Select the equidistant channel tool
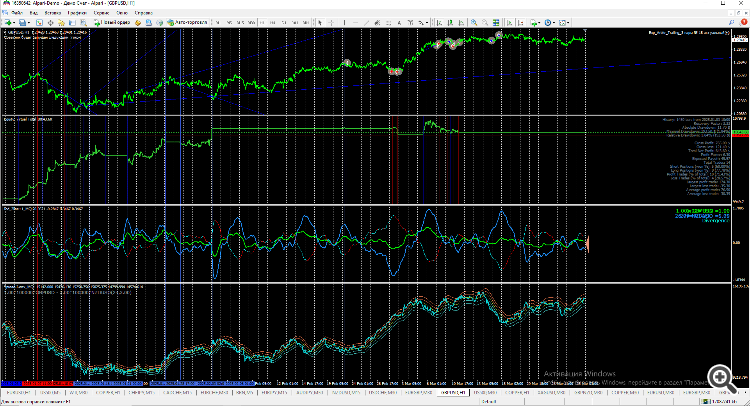Viewport: 750px width, 406px height. click(377, 22)
